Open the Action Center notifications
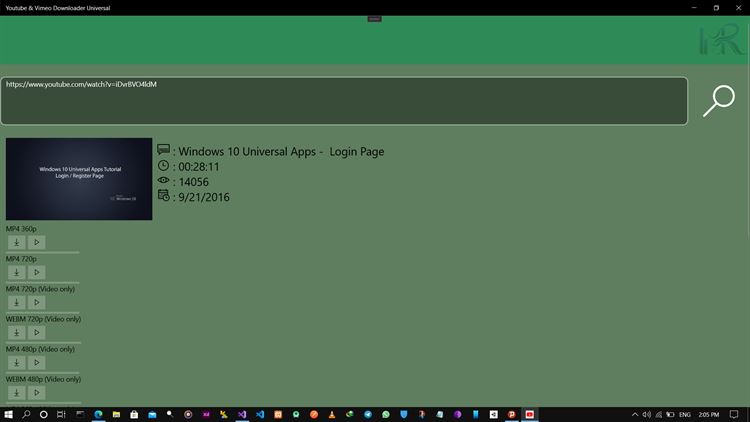Screen dimensions: 750x422 [x=734, y=414]
